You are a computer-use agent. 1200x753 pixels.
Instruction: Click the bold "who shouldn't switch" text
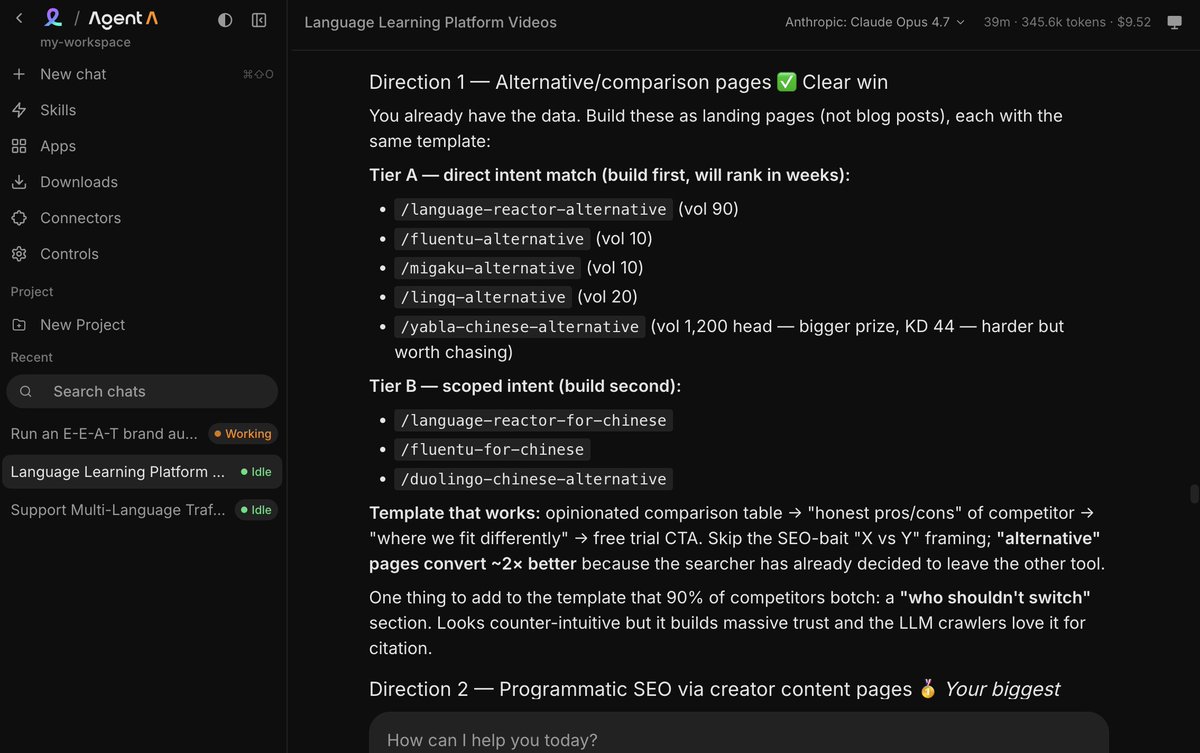coord(995,597)
